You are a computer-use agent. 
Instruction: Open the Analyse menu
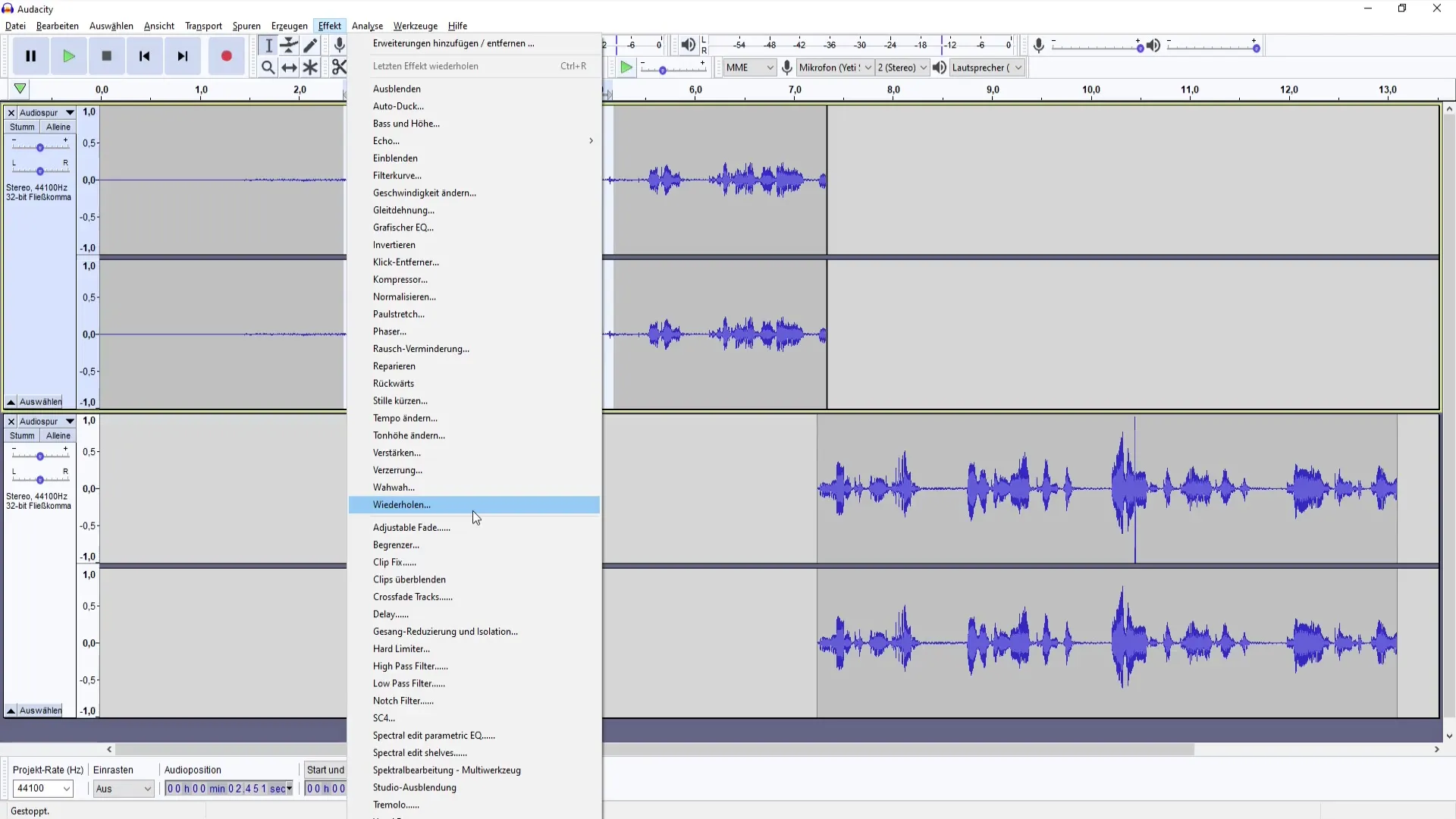pos(367,26)
